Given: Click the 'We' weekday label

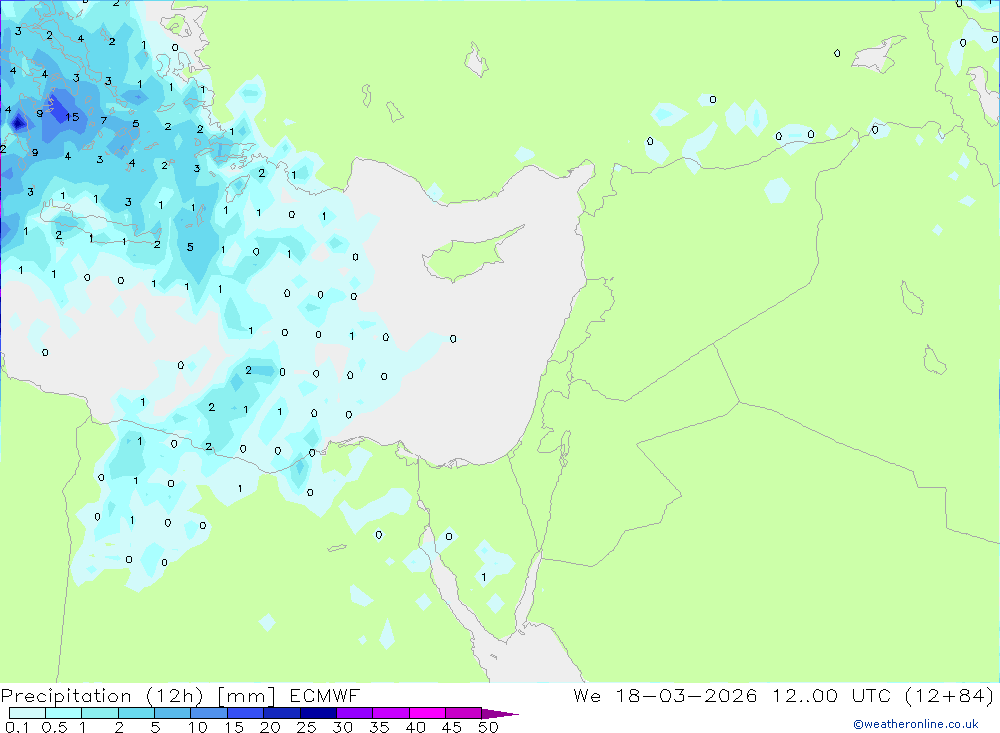Looking at the screenshot, I should click(587, 695).
